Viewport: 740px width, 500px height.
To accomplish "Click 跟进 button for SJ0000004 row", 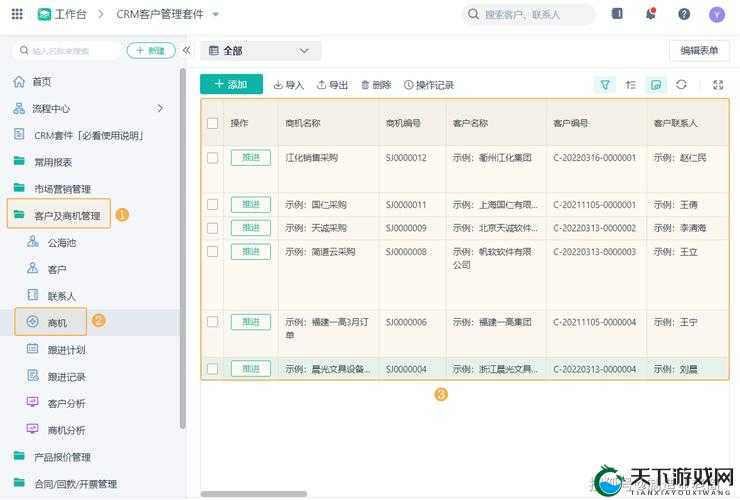I will point(251,369).
